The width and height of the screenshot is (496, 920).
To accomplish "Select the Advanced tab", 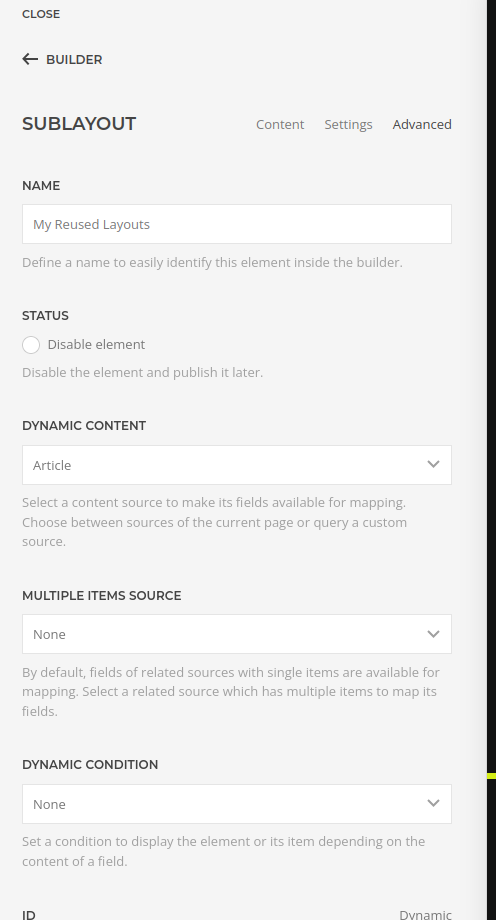I will coord(422,124).
